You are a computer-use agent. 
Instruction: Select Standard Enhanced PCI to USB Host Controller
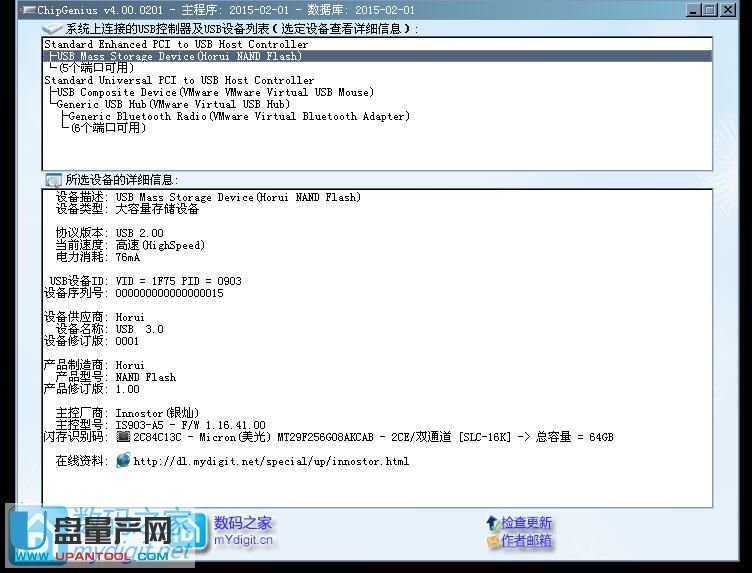click(176, 45)
